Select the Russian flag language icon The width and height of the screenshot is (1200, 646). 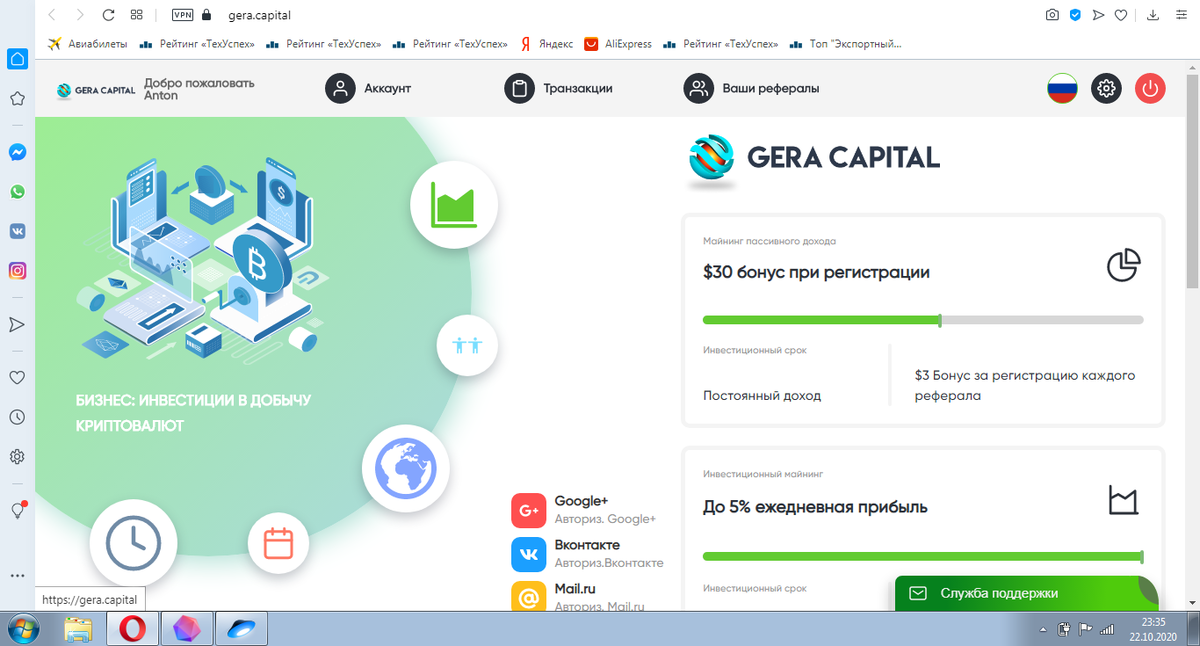click(x=1062, y=88)
